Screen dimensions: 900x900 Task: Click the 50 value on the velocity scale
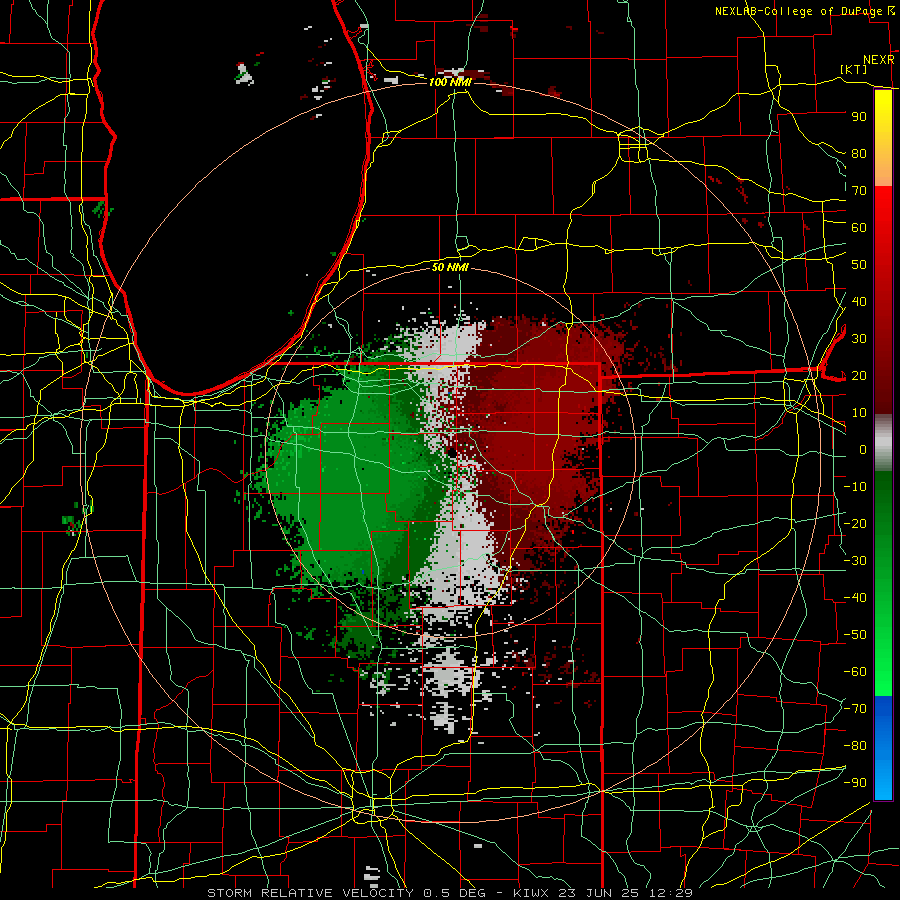click(859, 265)
